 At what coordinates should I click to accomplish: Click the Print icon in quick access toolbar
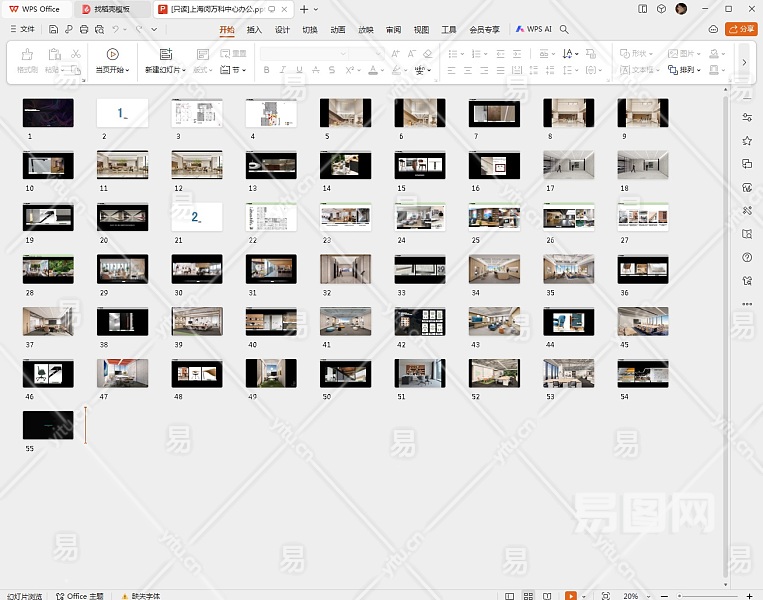[x=84, y=30]
